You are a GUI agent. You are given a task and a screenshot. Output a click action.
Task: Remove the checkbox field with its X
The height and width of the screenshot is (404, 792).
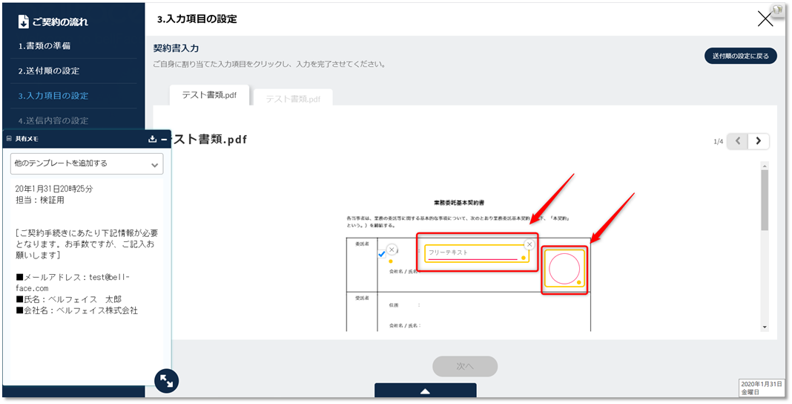391,249
